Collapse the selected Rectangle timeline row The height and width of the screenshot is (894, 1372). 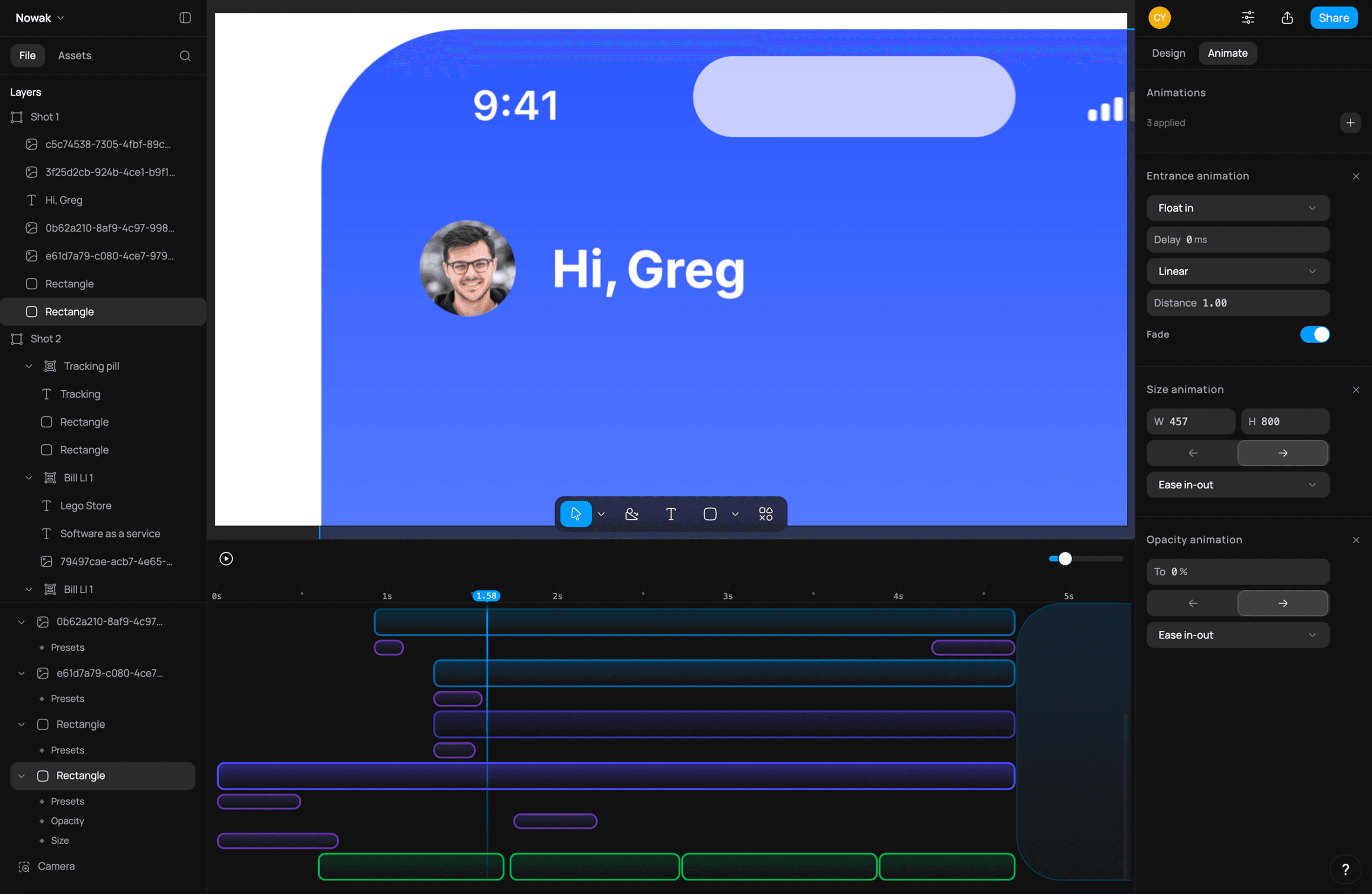(x=21, y=776)
